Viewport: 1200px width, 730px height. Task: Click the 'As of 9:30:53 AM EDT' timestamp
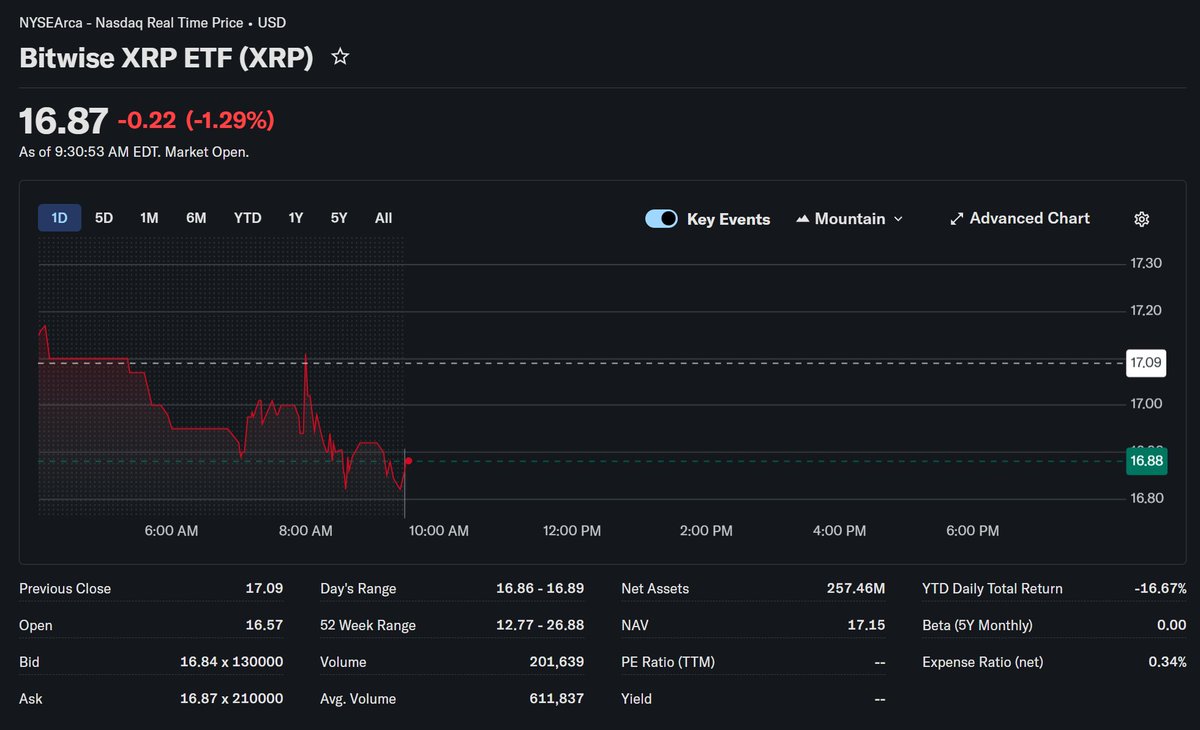click(x=134, y=152)
